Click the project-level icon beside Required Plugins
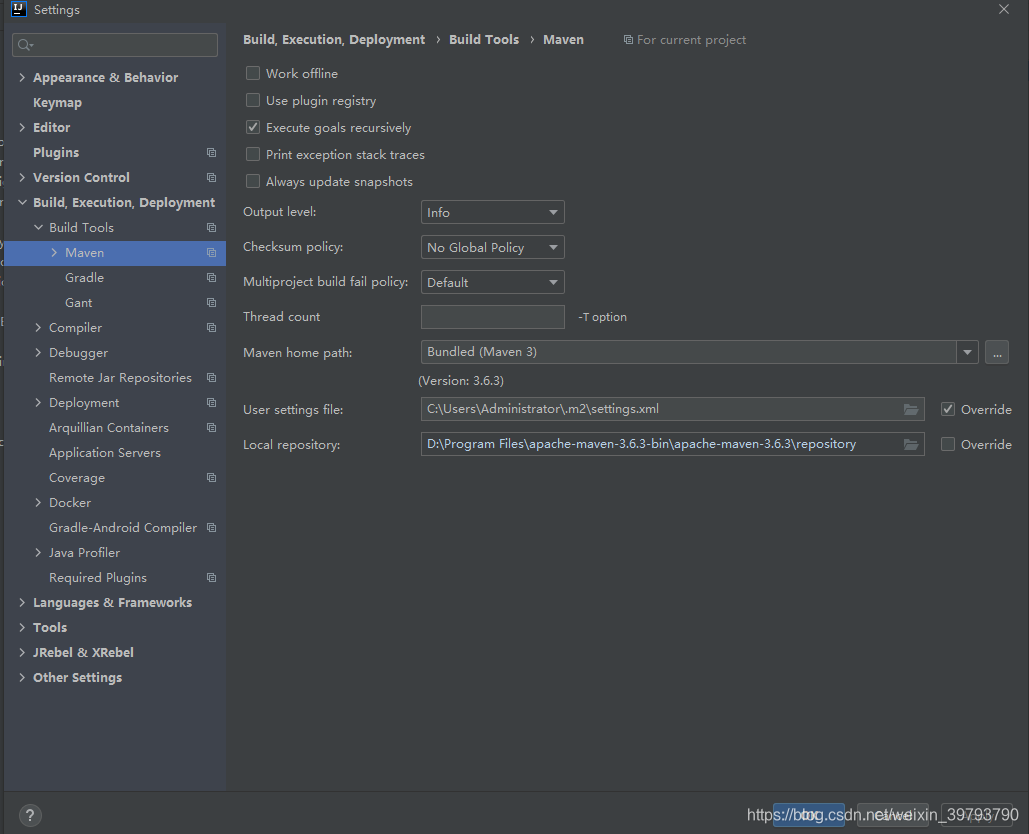The width and height of the screenshot is (1029, 834). point(211,578)
